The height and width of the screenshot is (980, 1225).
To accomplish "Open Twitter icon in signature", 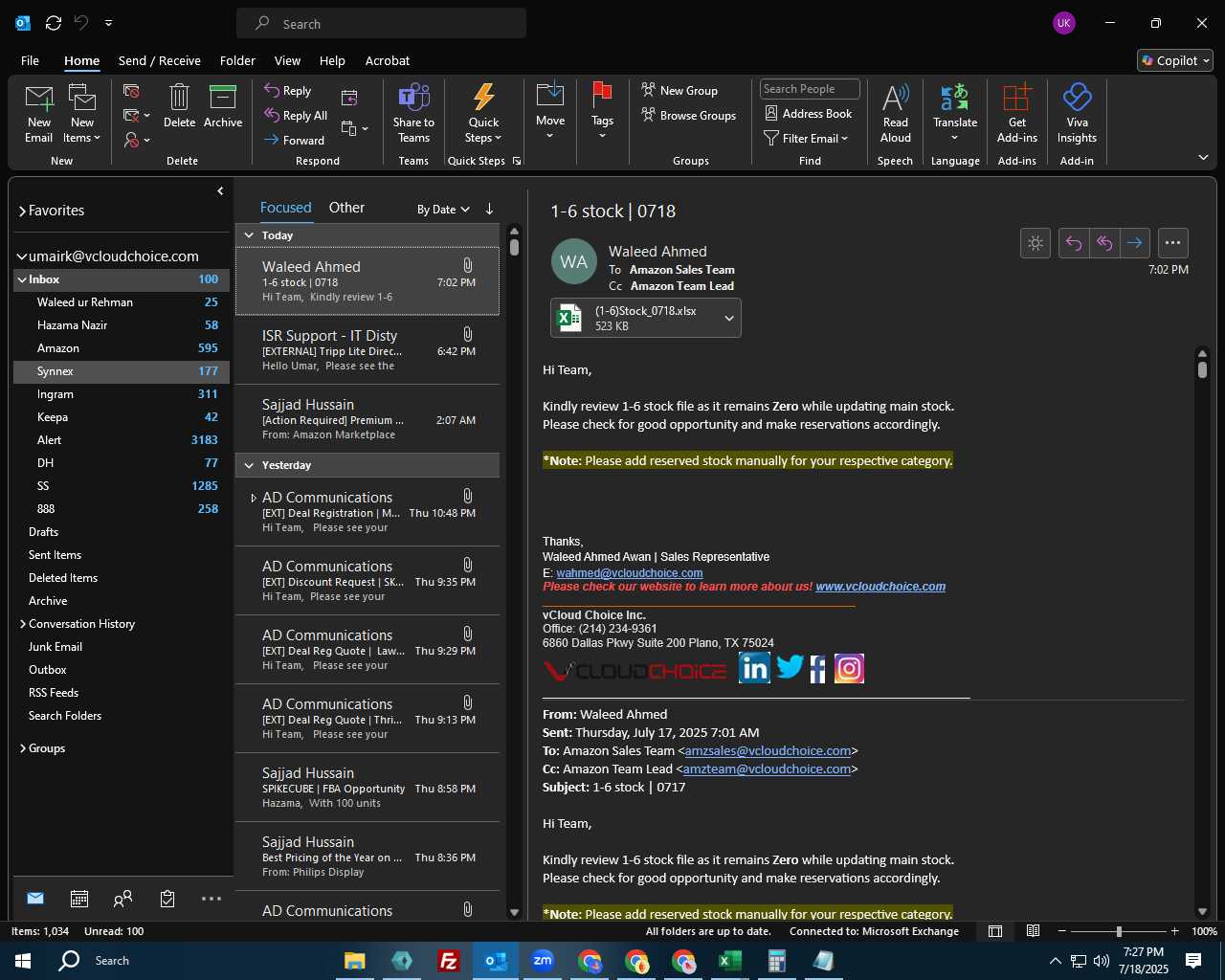I will 790,667.
